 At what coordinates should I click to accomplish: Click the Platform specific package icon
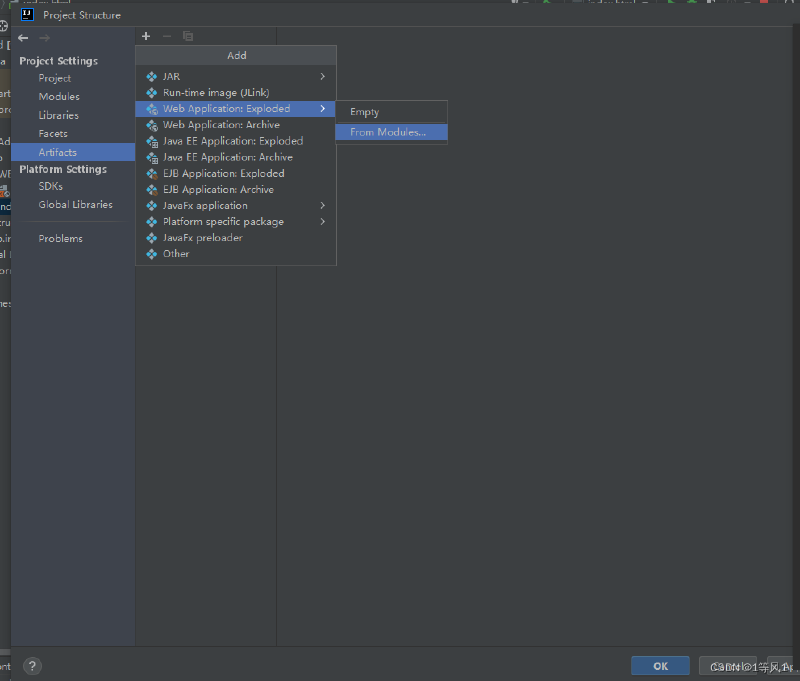(x=152, y=222)
